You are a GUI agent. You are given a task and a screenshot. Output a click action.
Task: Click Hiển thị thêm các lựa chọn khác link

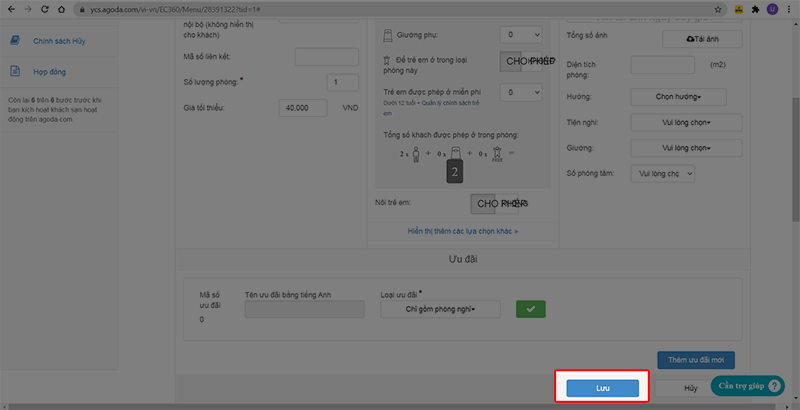[x=462, y=231]
